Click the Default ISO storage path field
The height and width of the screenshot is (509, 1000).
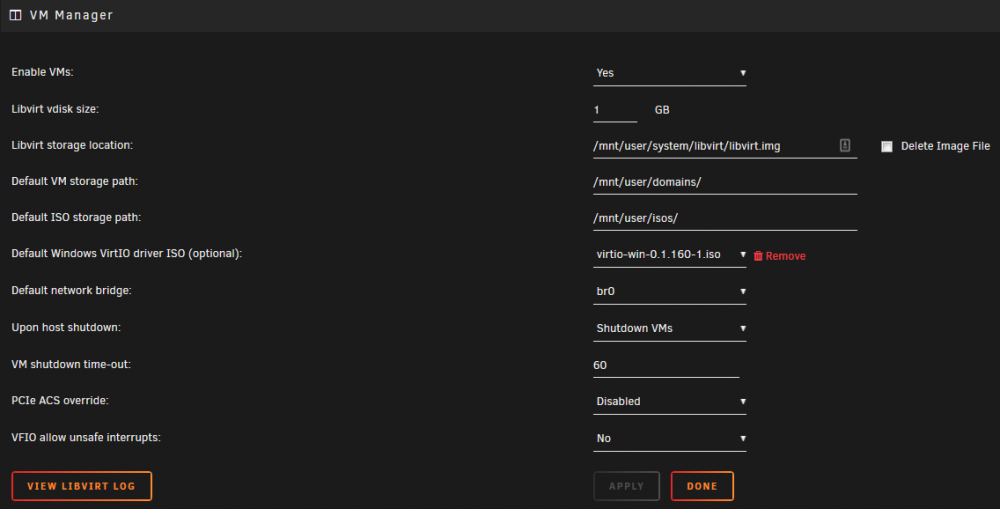click(x=724, y=218)
